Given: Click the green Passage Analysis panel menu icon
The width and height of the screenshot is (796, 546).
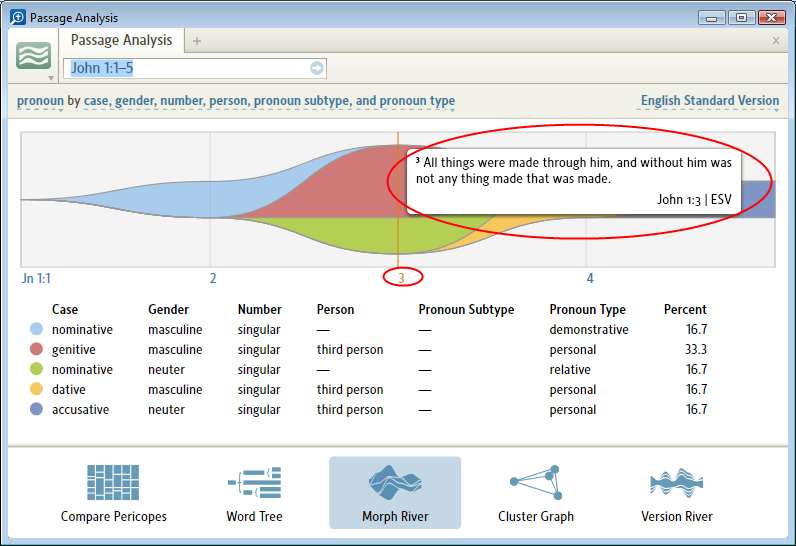Looking at the screenshot, I should coord(34,56).
